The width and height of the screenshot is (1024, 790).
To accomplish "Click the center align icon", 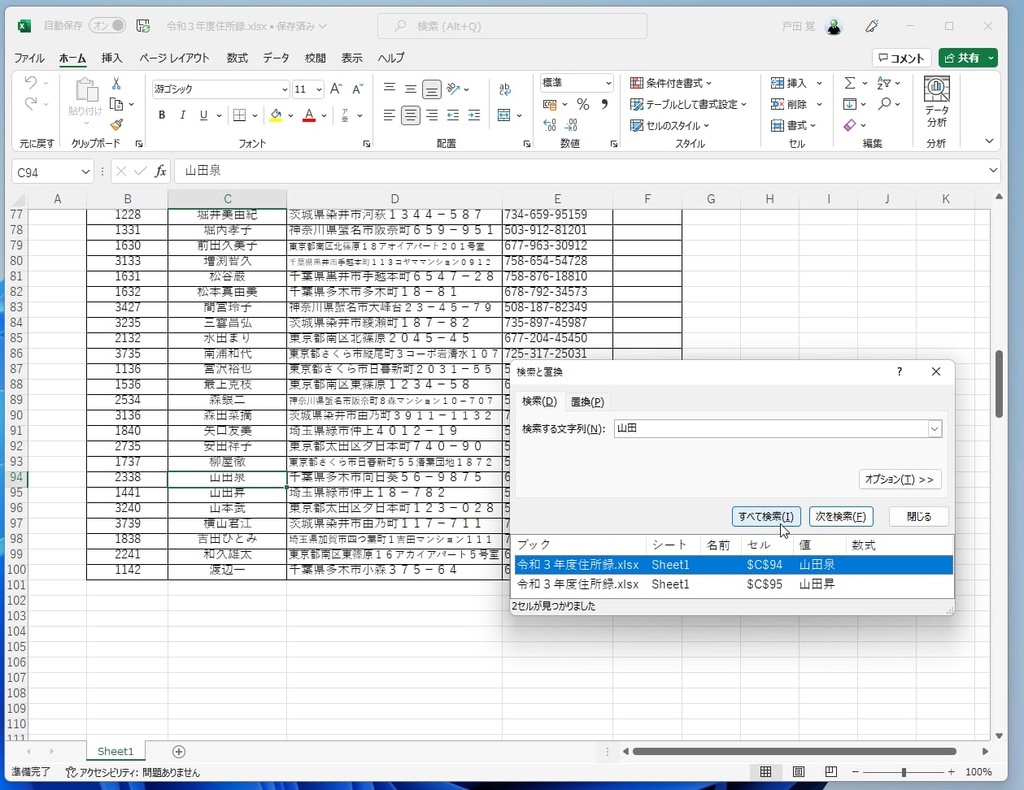I will pyautogui.click(x=411, y=116).
